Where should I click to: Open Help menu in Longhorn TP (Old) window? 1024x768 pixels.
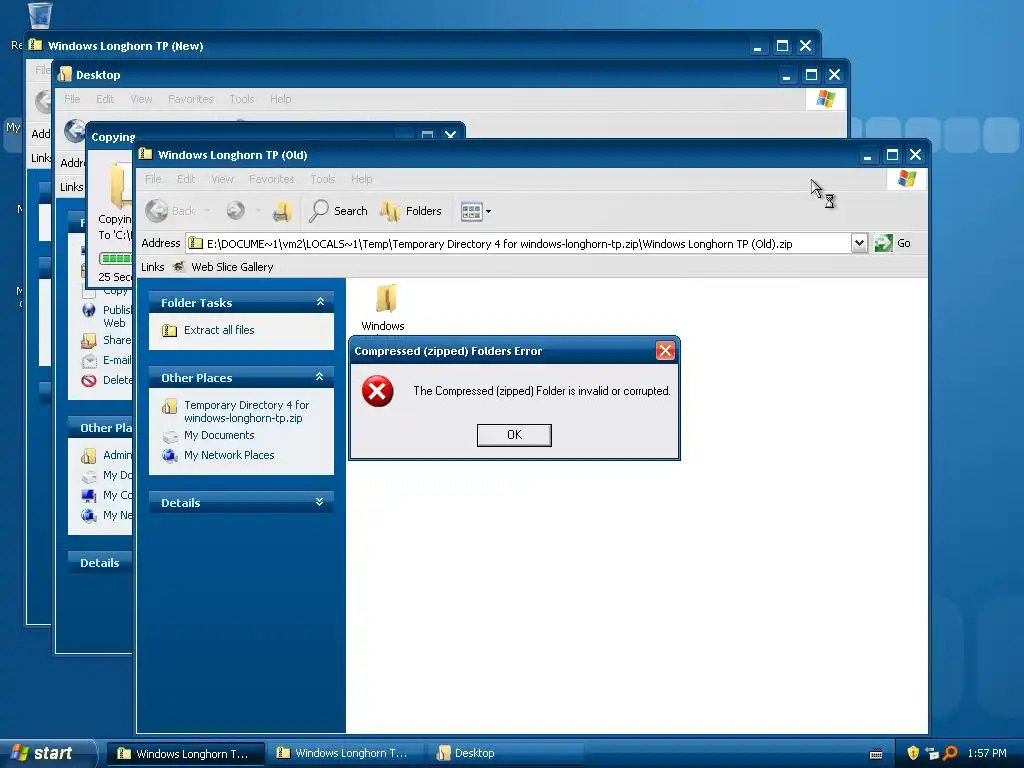[x=361, y=179]
